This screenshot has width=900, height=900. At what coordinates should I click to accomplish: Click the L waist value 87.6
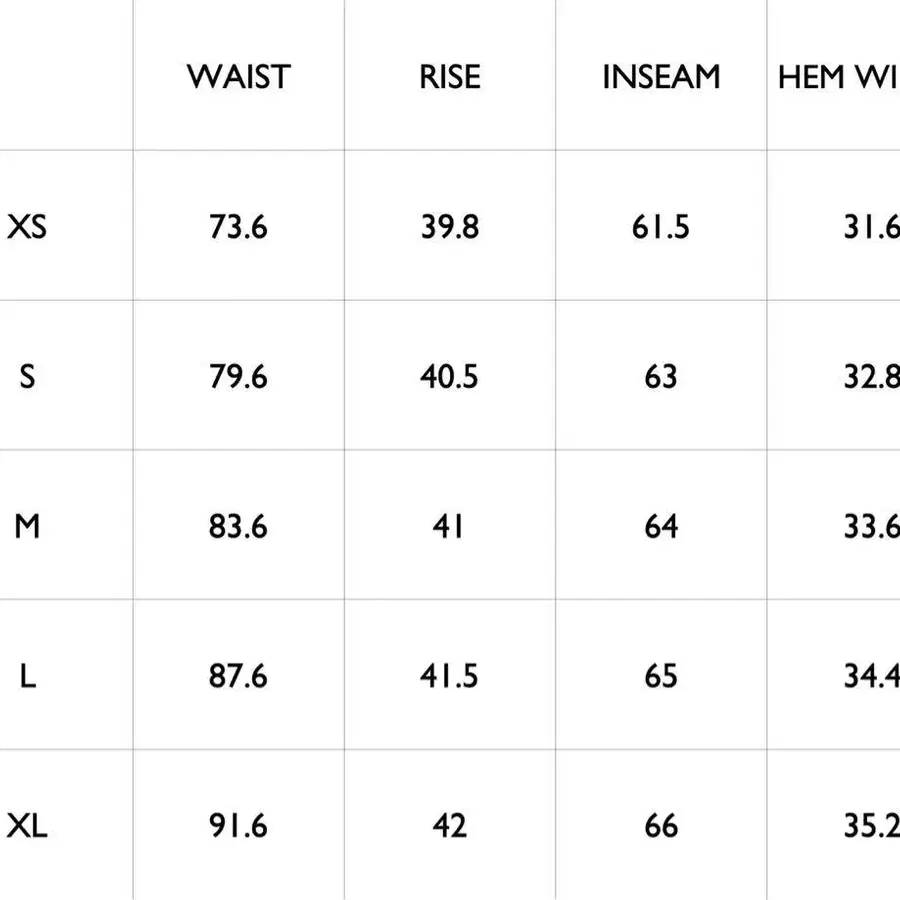tap(238, 676)
